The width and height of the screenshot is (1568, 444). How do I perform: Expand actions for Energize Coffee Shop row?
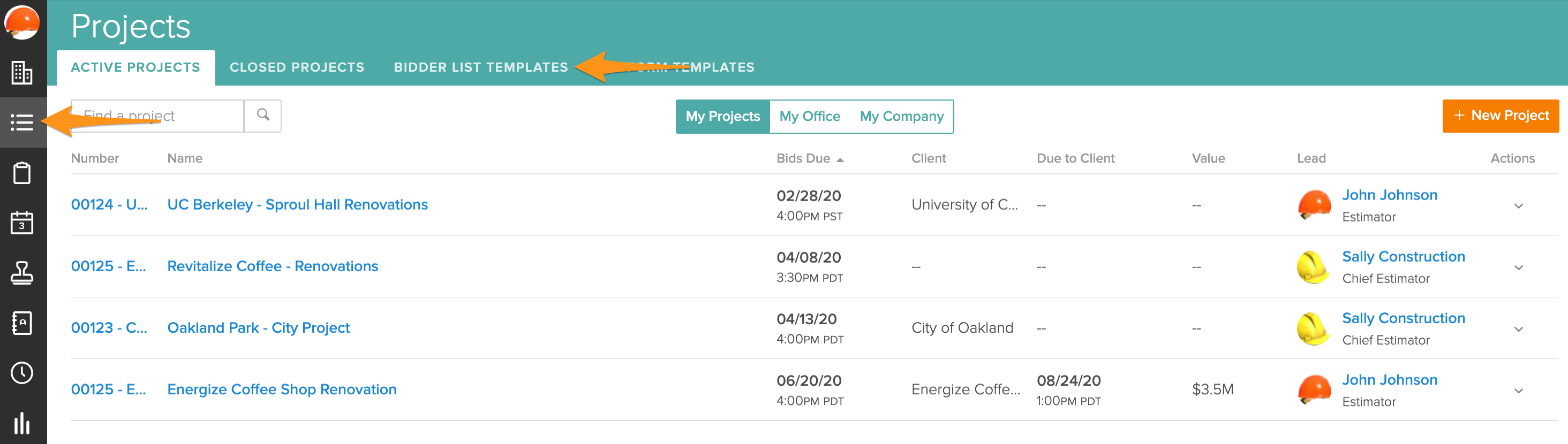[x=1518, y=391]
